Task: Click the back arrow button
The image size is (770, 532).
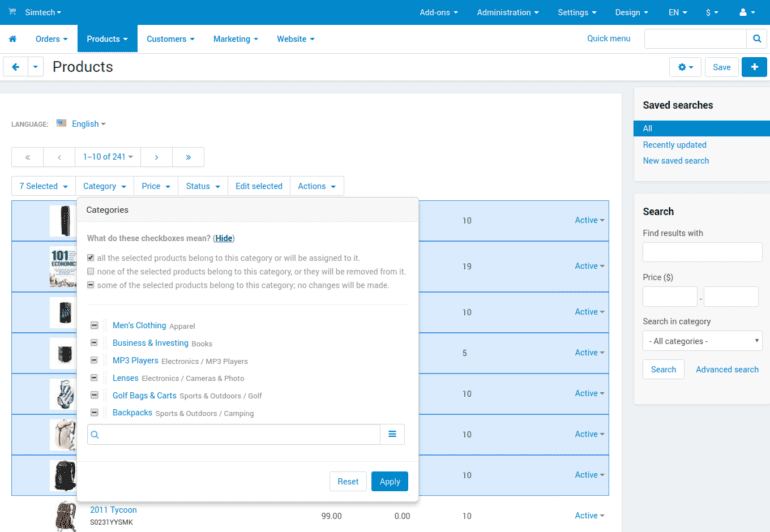Action: pyautogui.click(x=14, y=67)
